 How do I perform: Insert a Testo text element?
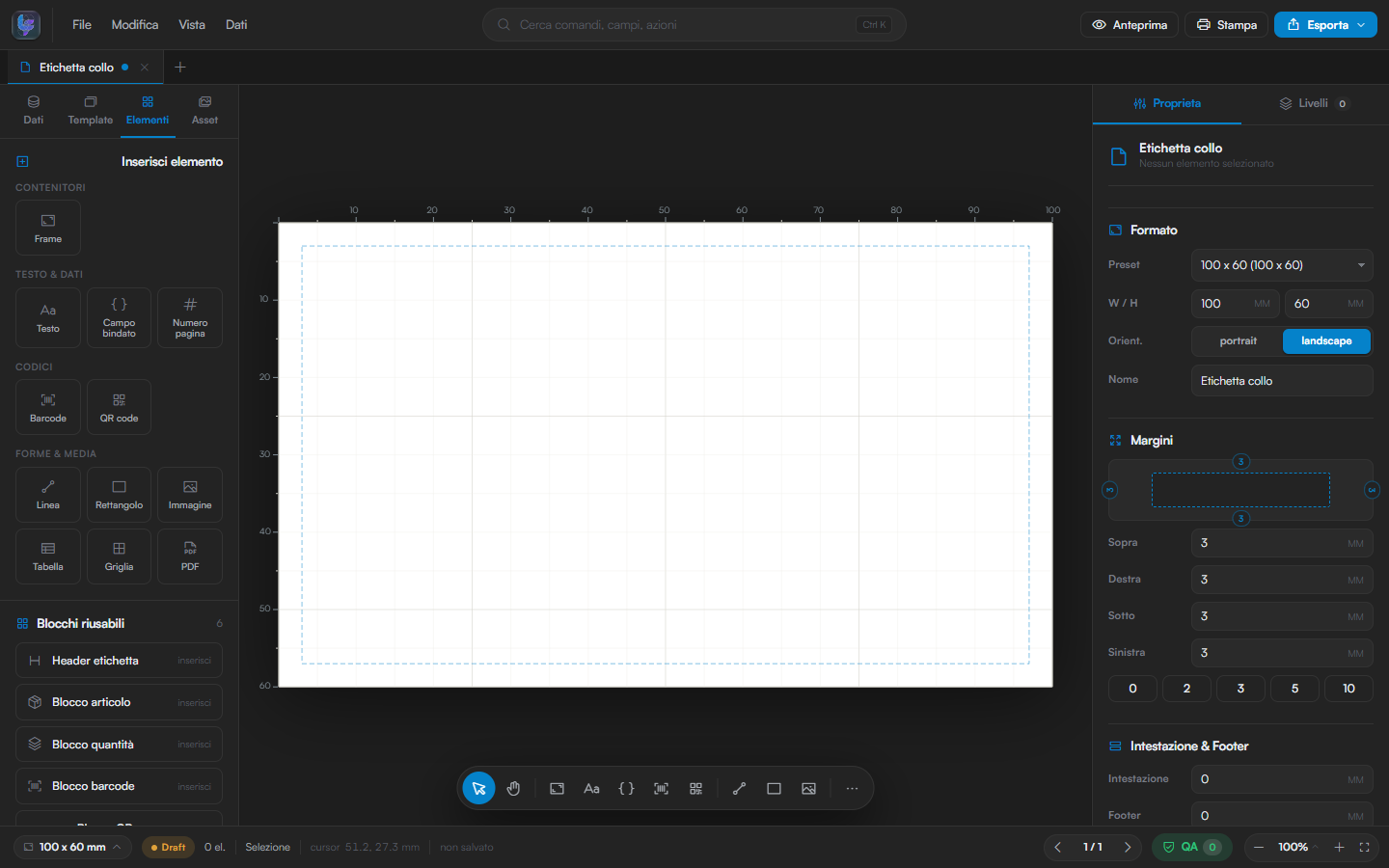[x=48, y=317]
